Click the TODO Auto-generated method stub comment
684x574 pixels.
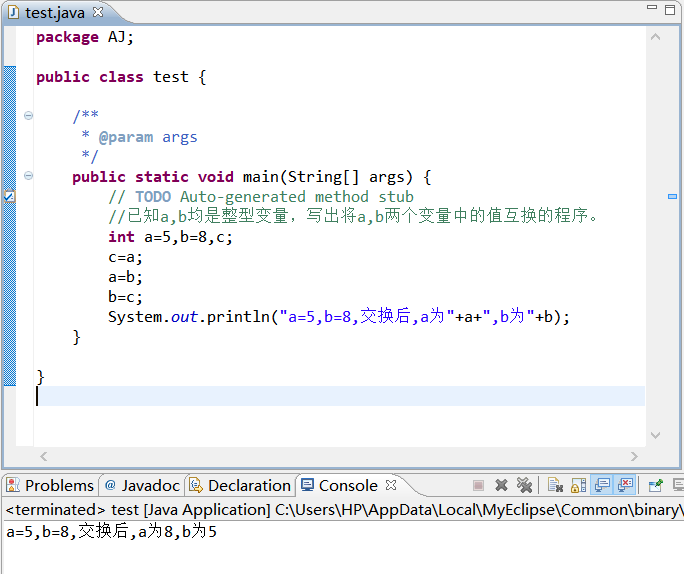pyautogui.click(x=261, y=197)
